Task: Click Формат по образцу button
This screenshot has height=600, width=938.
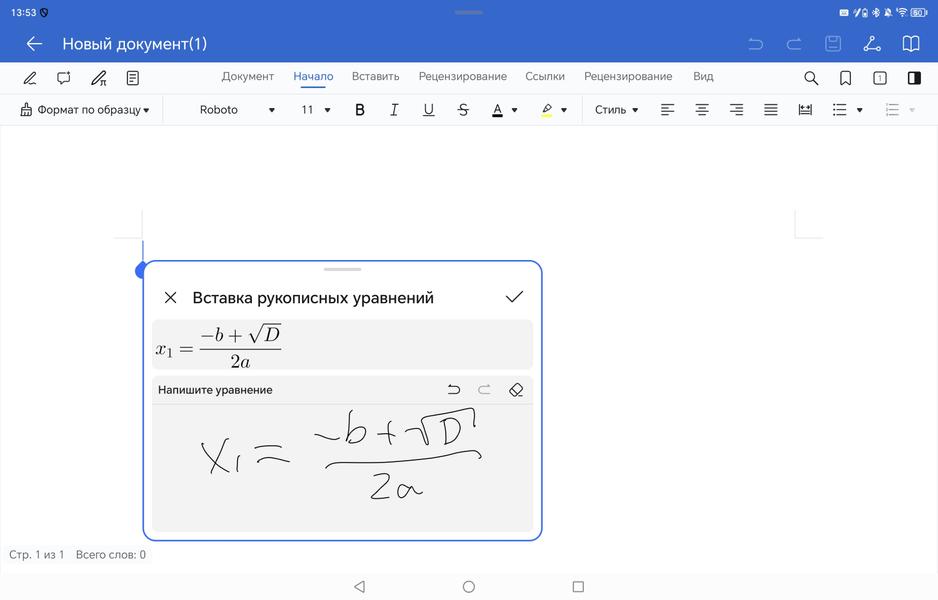Action: click(85, 110)
